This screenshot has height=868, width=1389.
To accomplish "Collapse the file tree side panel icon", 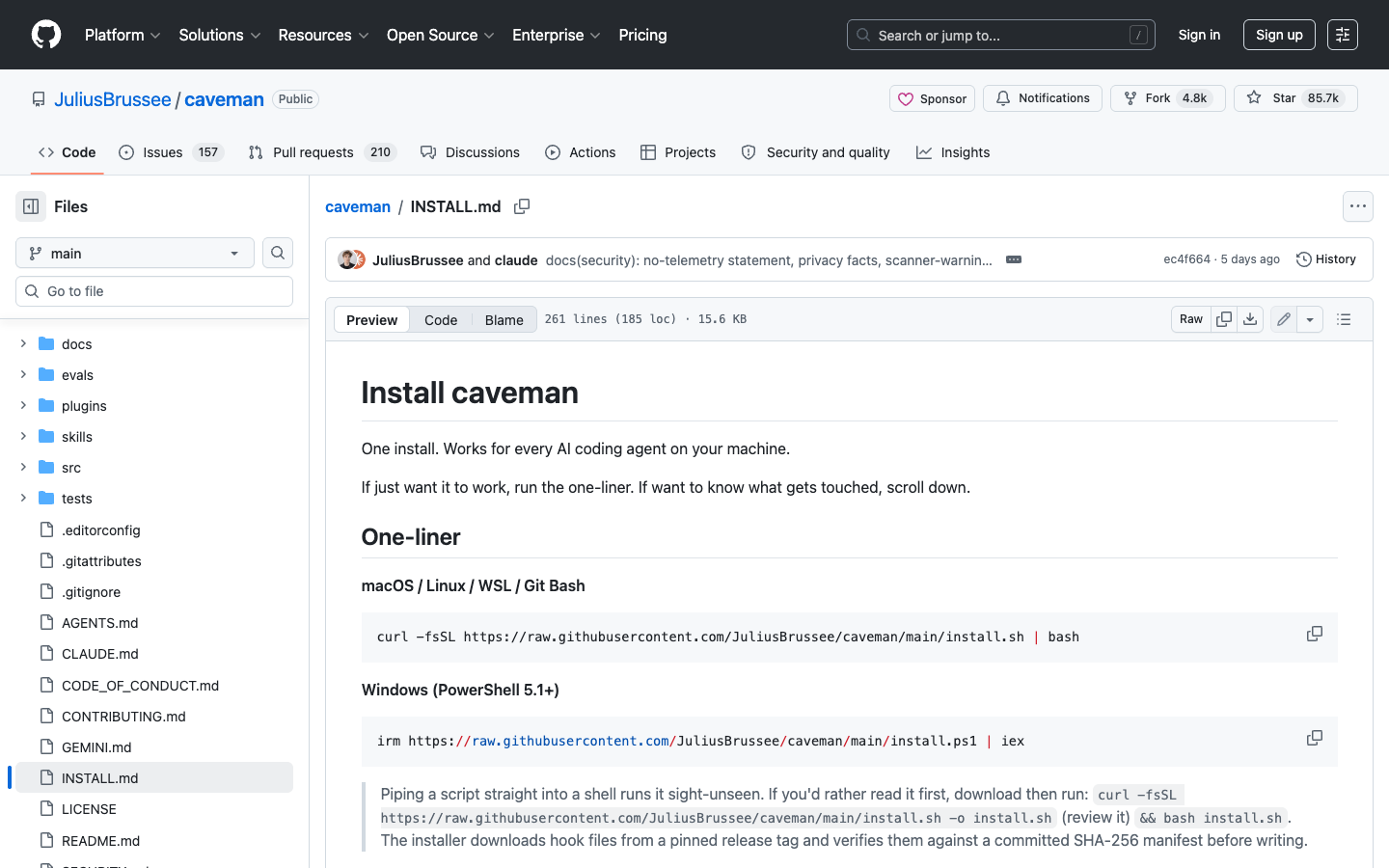I will (x=31, y=206).
